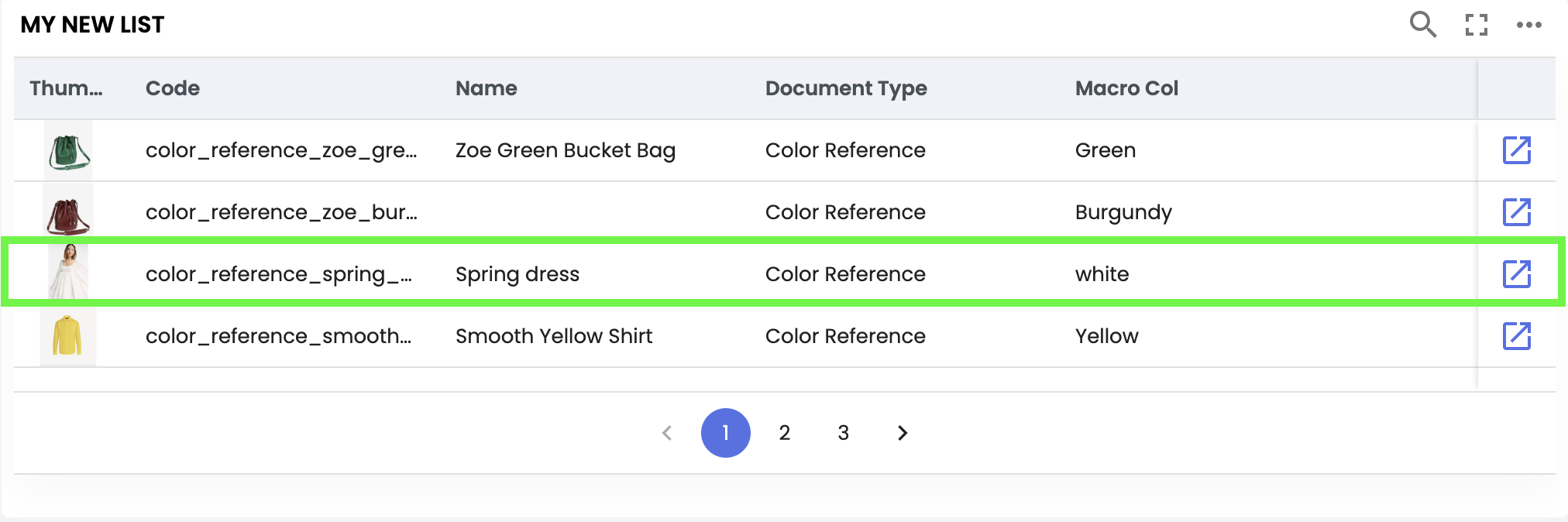Screen dimensions: 1568x522
Task: Go to next page arrow
Action: (x=902, y=433)
